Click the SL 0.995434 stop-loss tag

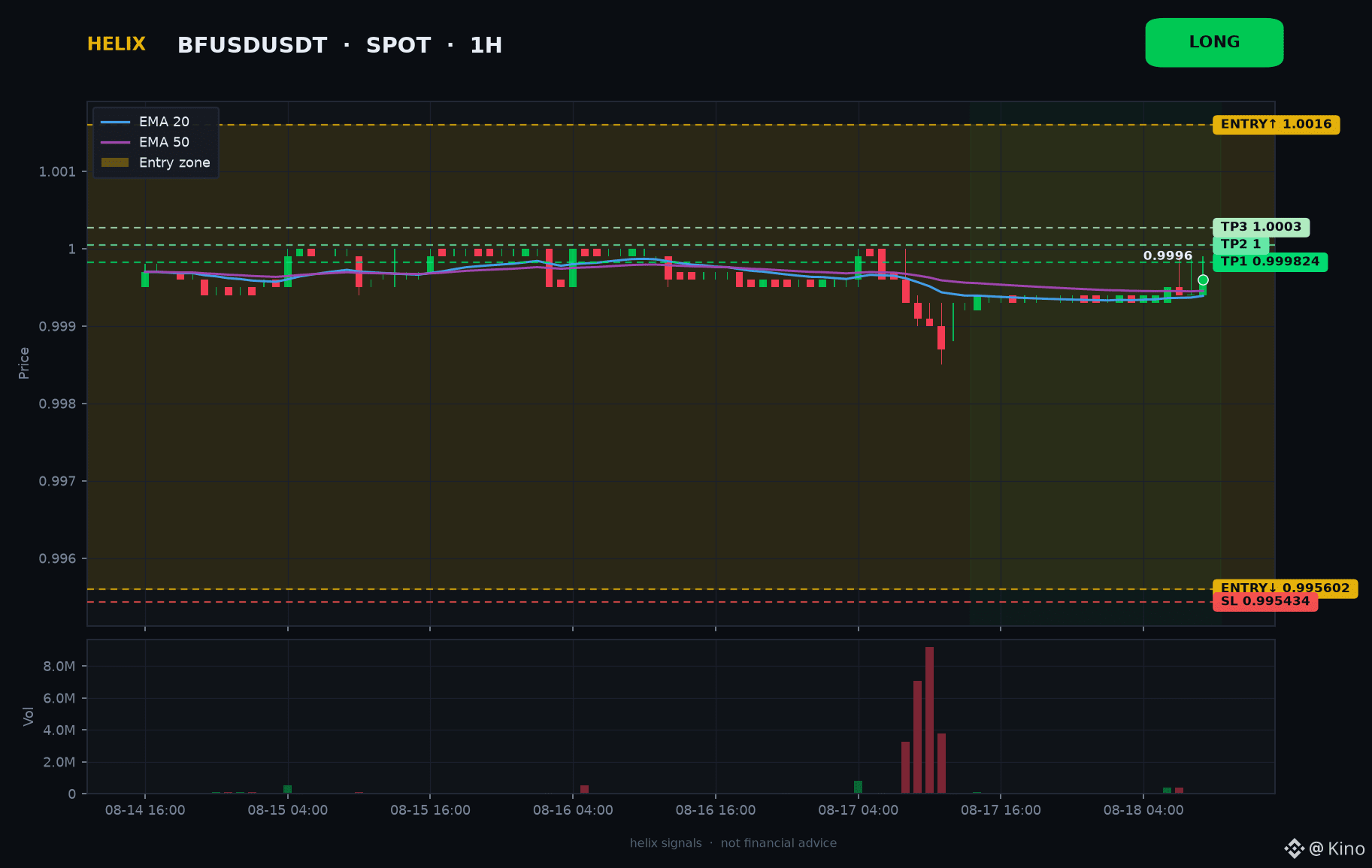(x=1265, y=601)
